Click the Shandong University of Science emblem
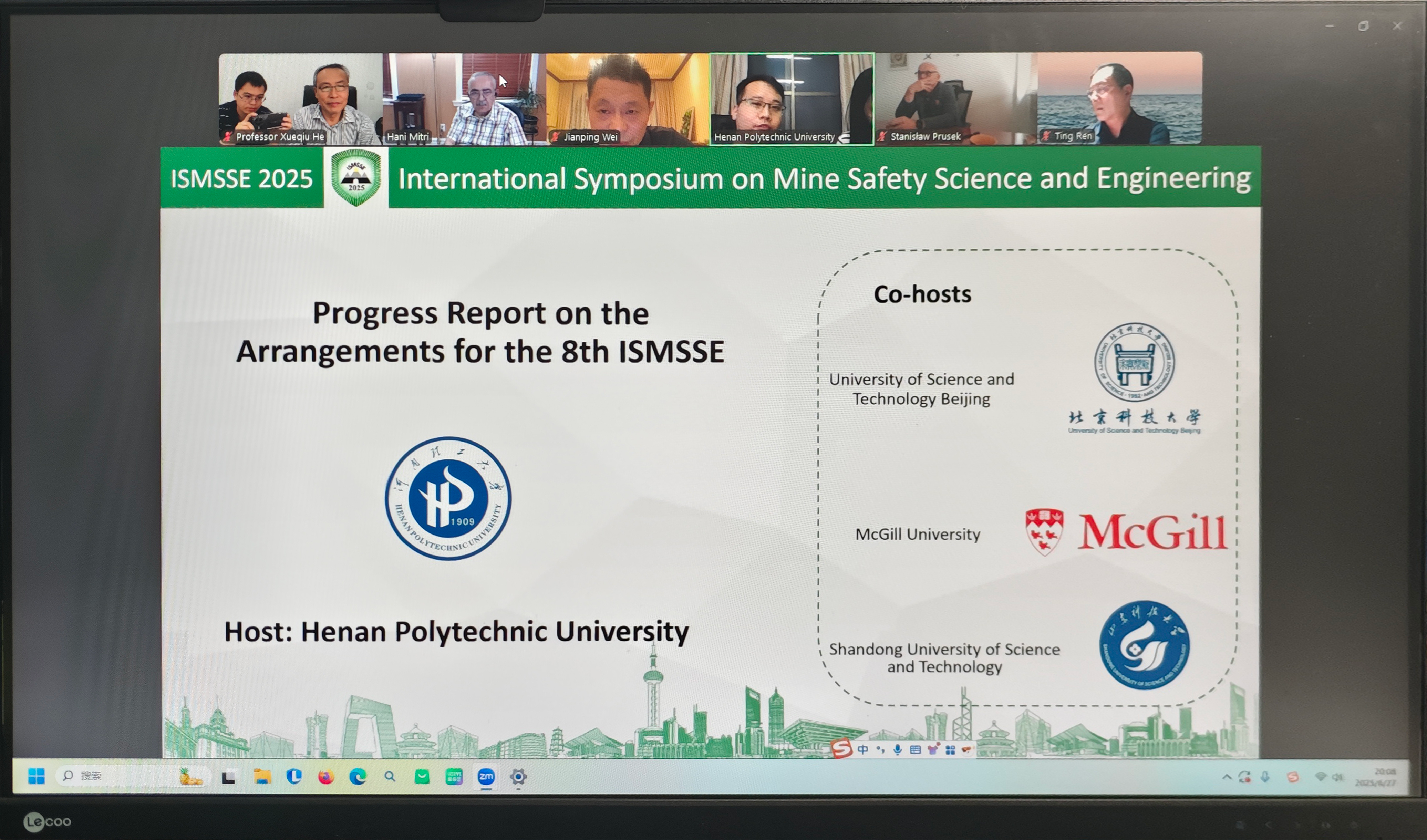This screenshot has height=840, width=1427. tap(1145, 645)
